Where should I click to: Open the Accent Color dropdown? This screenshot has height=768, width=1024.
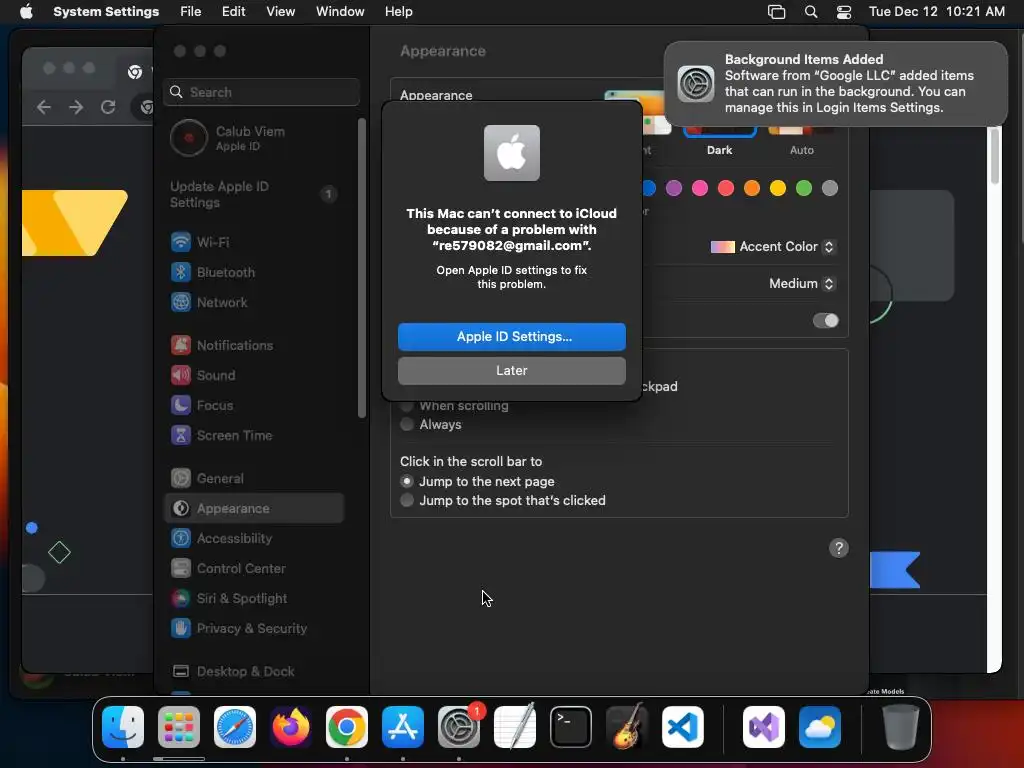[773, 247]
